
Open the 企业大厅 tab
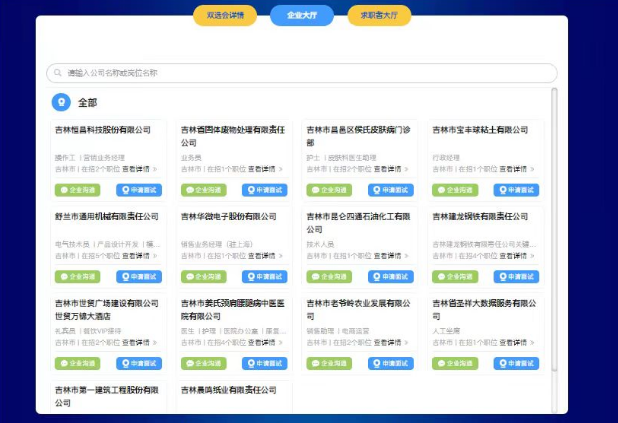pyautogui.click(x=301, y=16)
